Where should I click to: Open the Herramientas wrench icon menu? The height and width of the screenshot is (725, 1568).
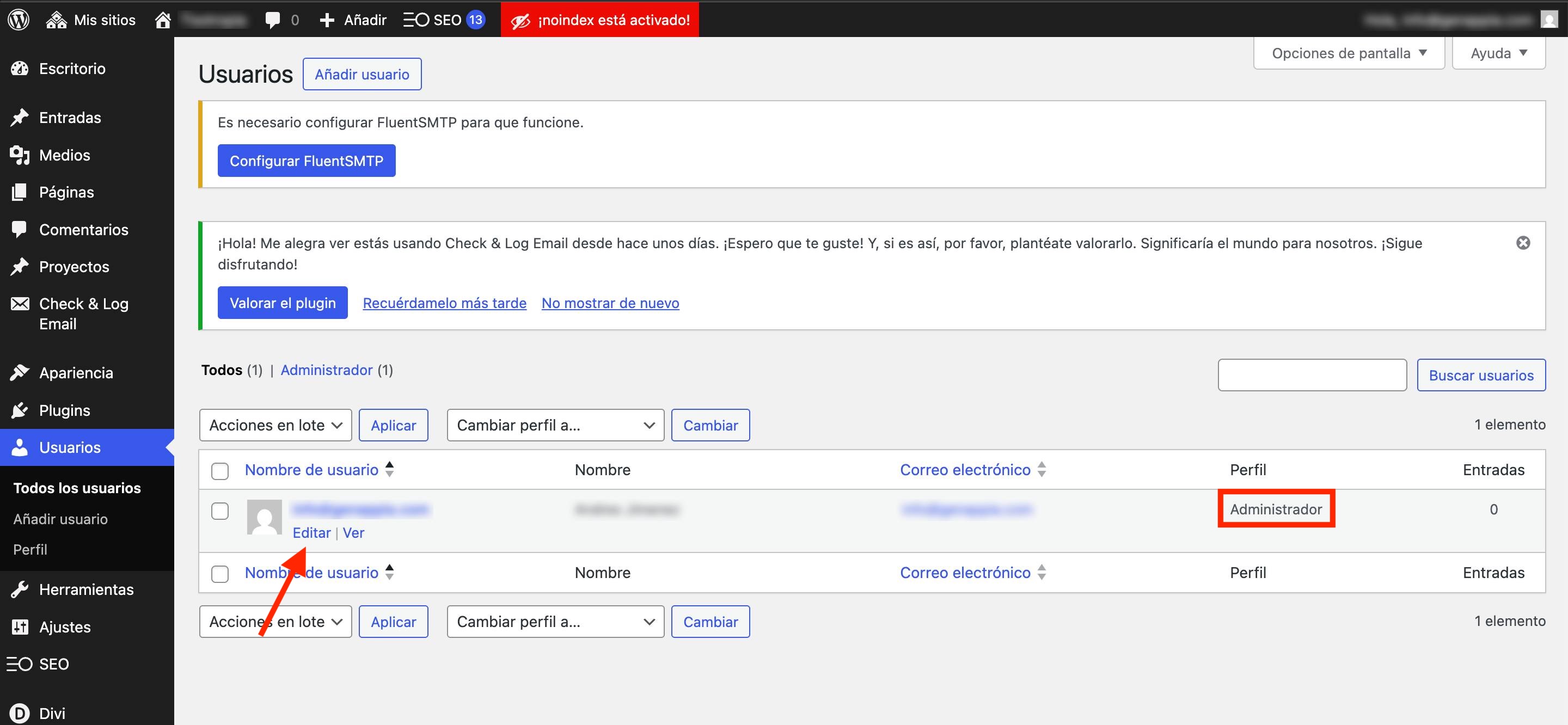click(x=20, y=589)
